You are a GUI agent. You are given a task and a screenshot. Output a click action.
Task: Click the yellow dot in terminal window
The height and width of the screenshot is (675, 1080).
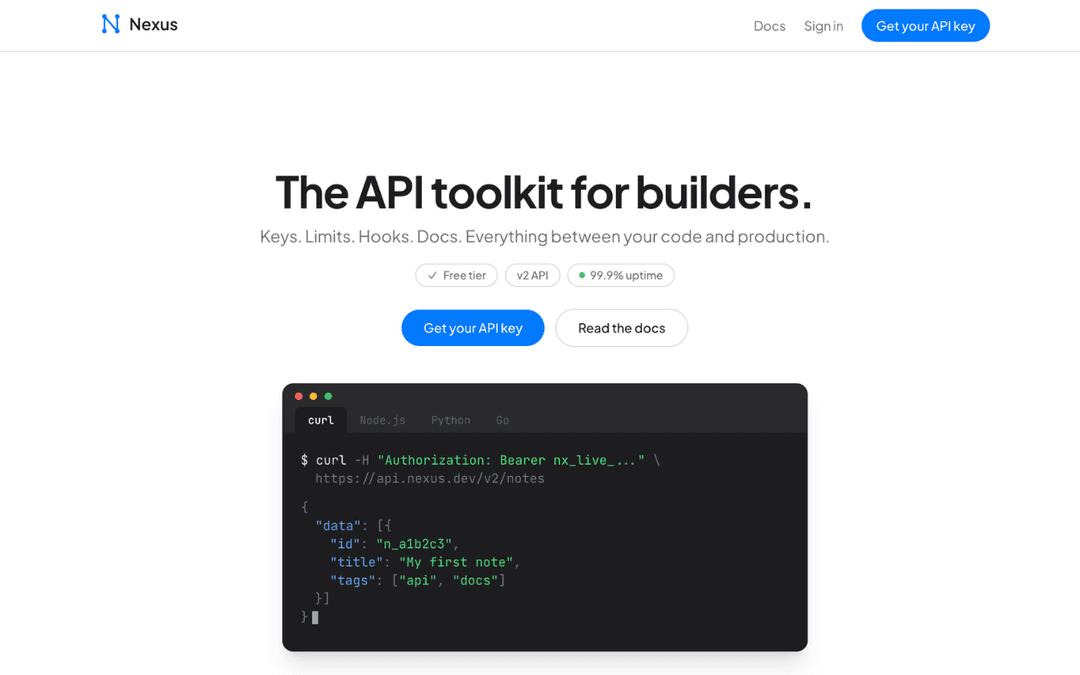313,396
